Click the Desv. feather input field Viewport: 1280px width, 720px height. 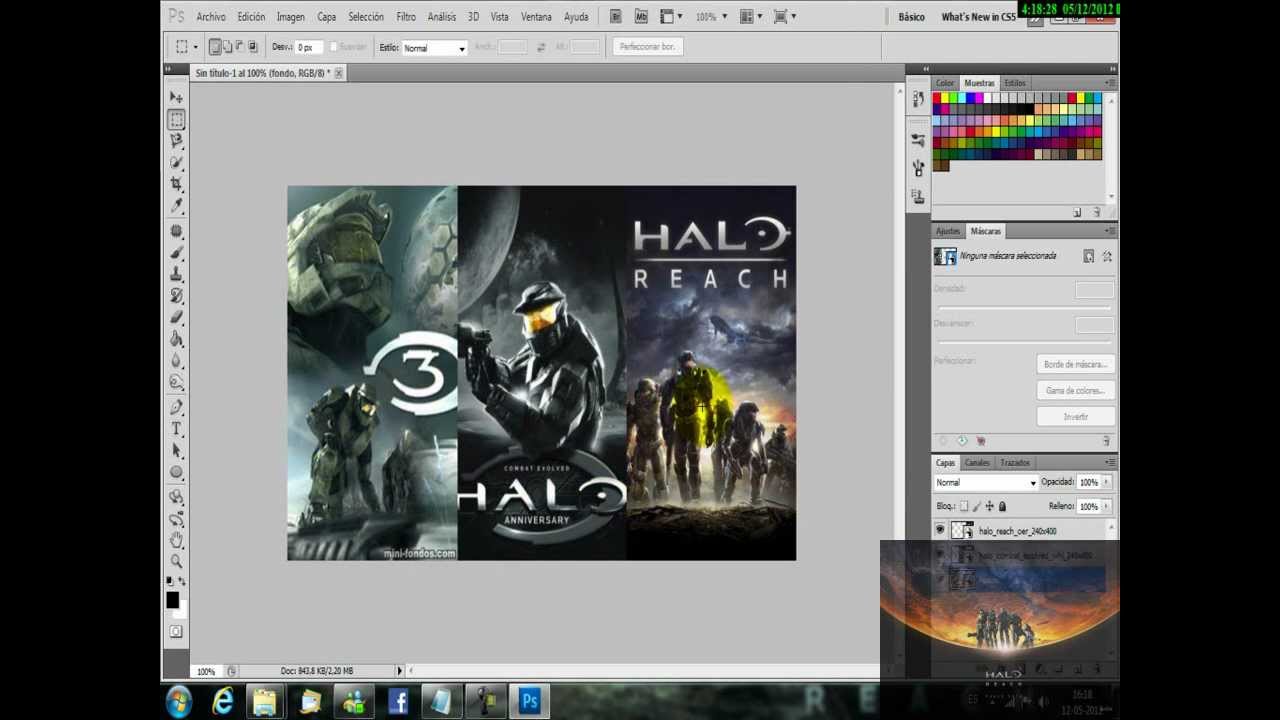(x=307, y=48)
